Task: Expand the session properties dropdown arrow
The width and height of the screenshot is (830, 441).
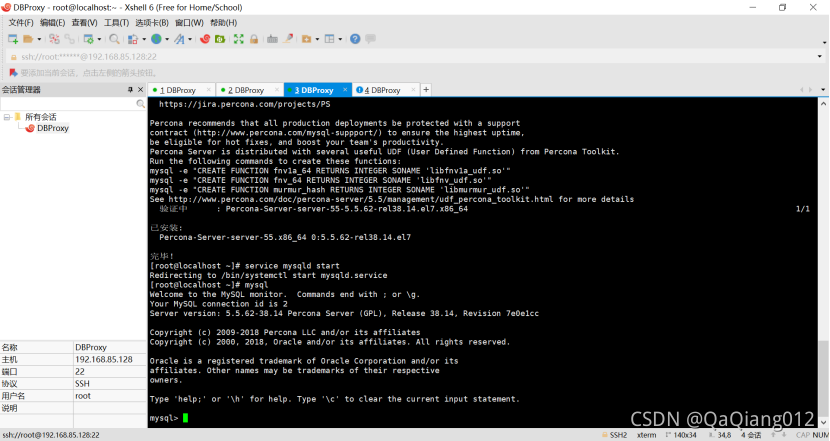Action: (99, 39)
